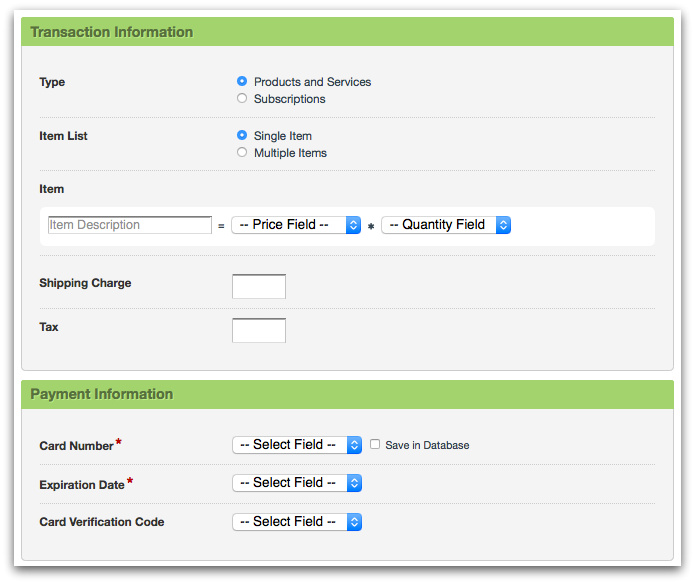Expand the Quantity Field dropdown

446,225
